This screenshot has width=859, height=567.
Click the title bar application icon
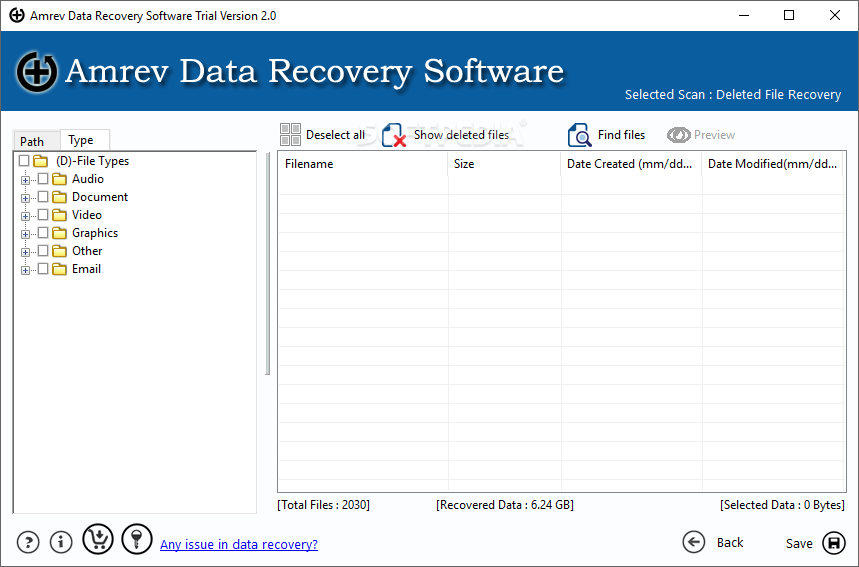[17, 15]
